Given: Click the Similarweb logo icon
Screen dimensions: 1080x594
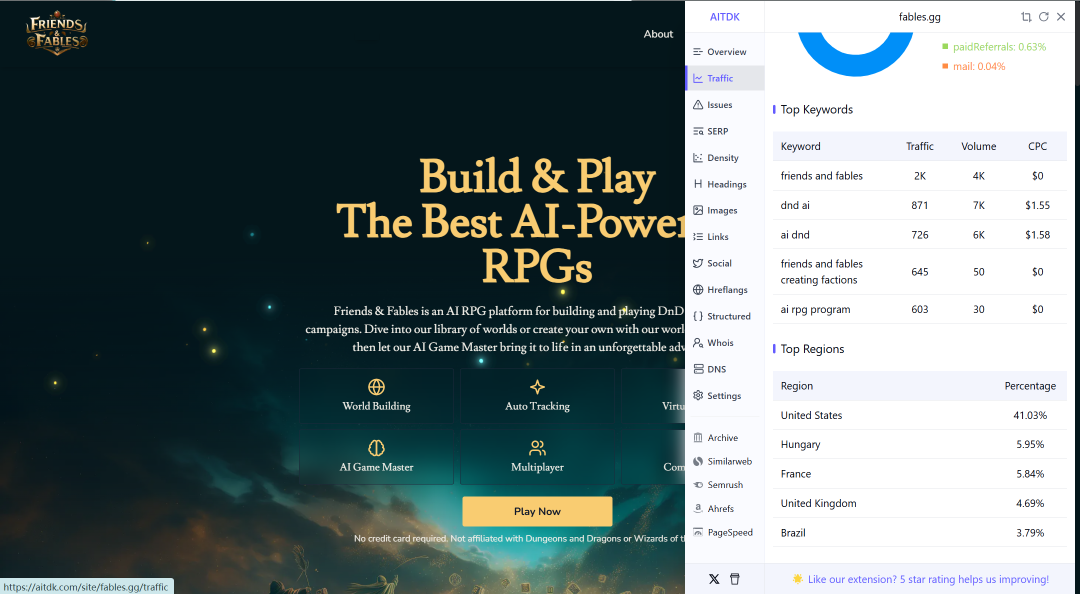Looking at the screenshot, I should (x=698, y=461).
